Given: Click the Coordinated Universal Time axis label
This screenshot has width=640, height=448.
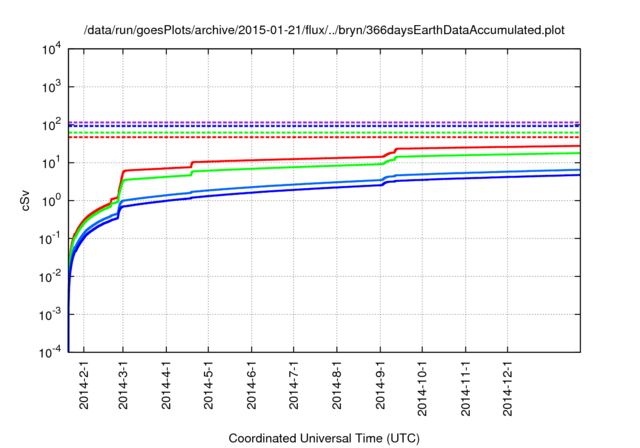Looking at the screenshot, I should [323, 438].
